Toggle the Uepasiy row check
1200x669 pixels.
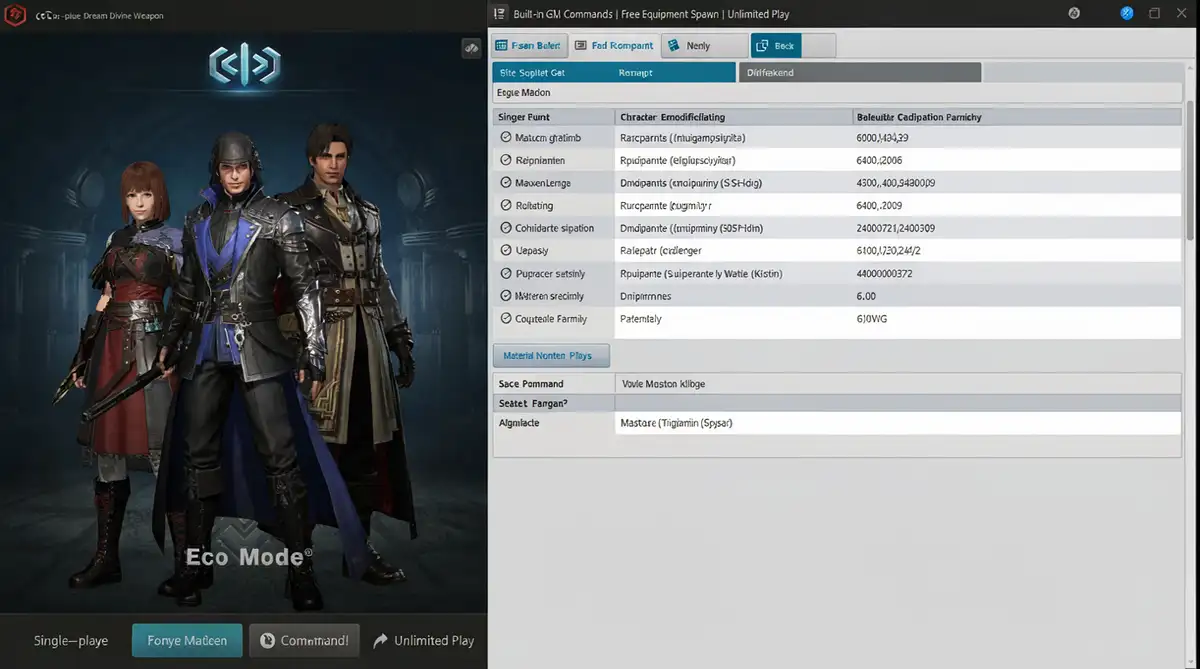coord(505,250)
